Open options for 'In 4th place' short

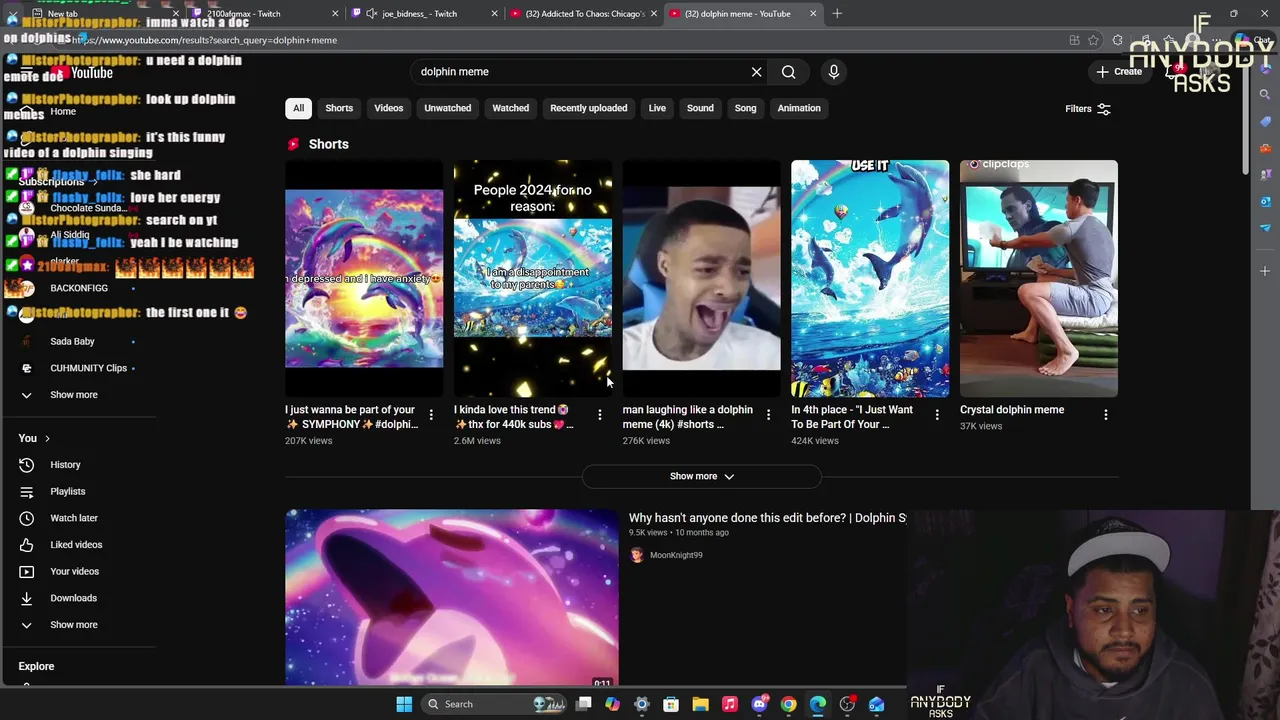pos(937,414)
